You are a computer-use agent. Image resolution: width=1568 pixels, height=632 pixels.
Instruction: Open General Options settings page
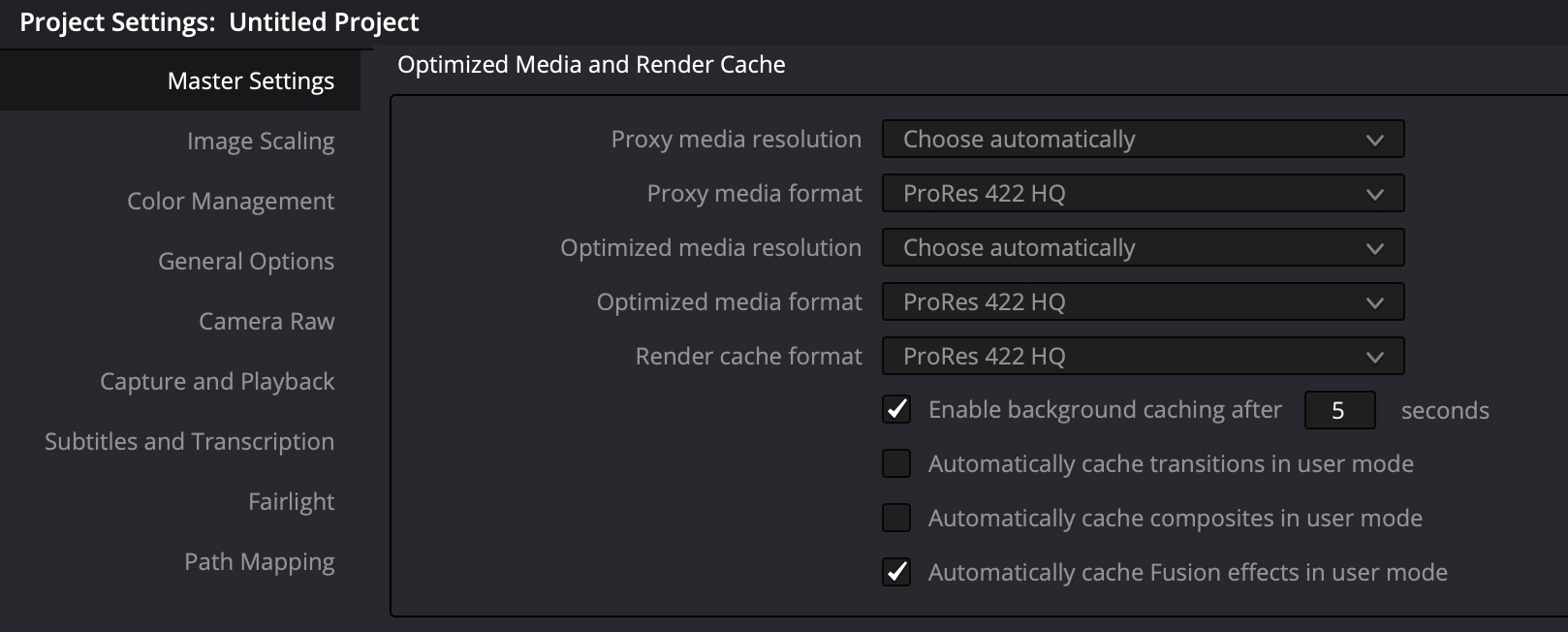tap(245, 261)
